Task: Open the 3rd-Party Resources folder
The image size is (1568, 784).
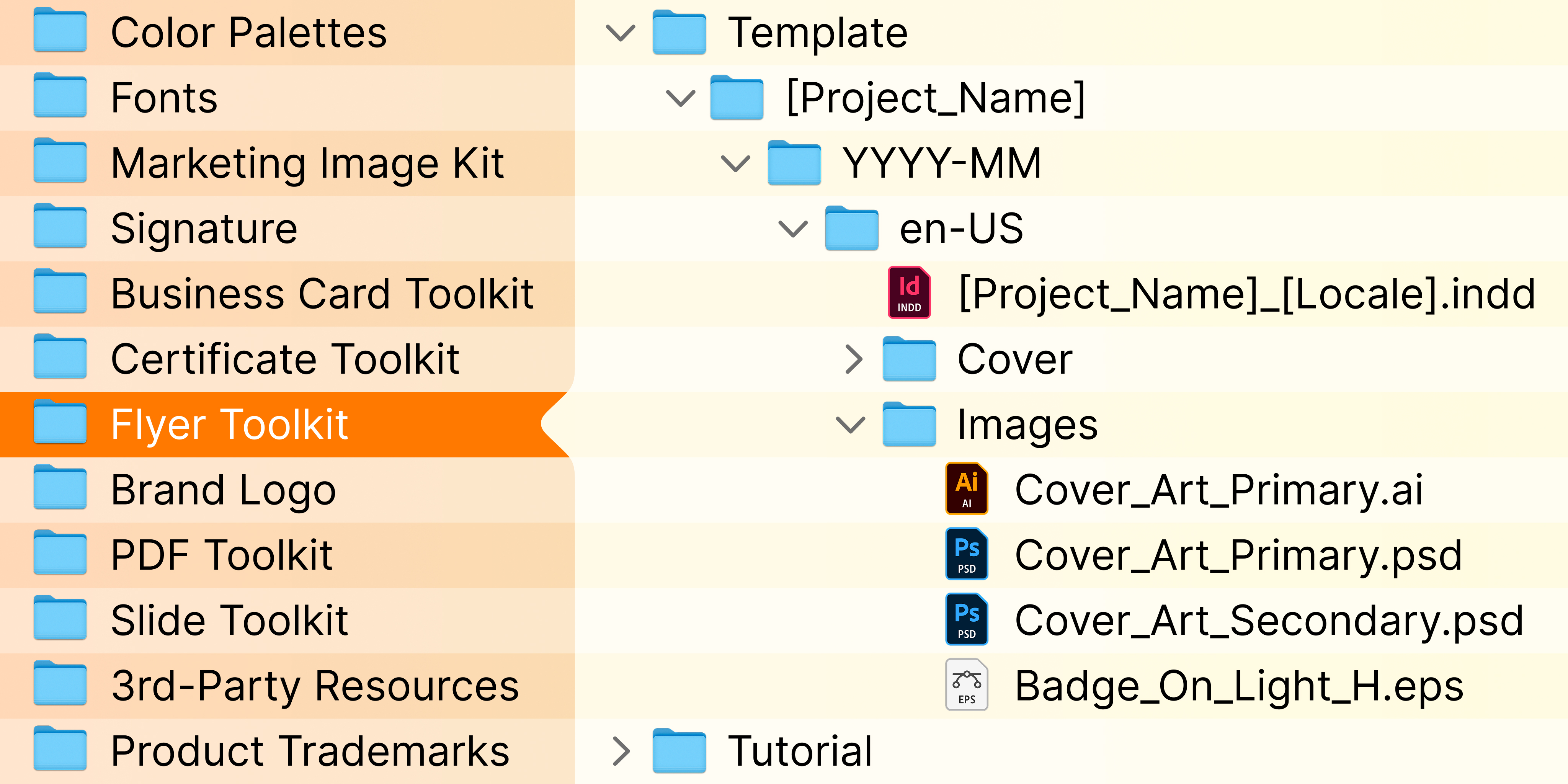Action: (x=314, y=686)
